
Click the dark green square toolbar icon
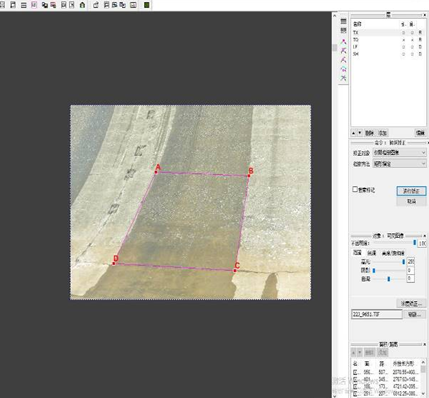pyautogui.click(x=146, y=5)
